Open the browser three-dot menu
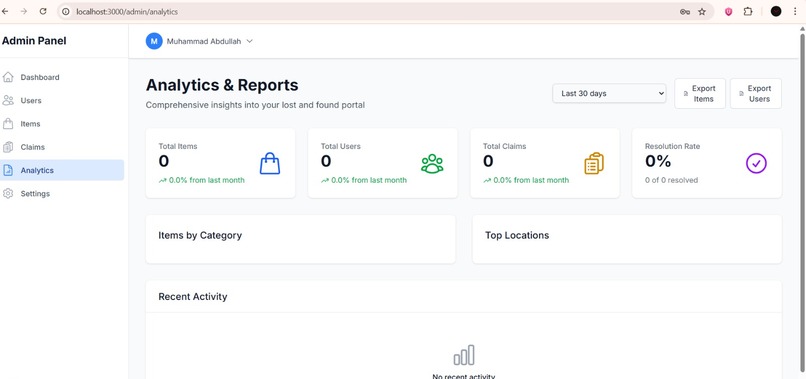This screenshot has height=379, width=806. coord(796,11)
